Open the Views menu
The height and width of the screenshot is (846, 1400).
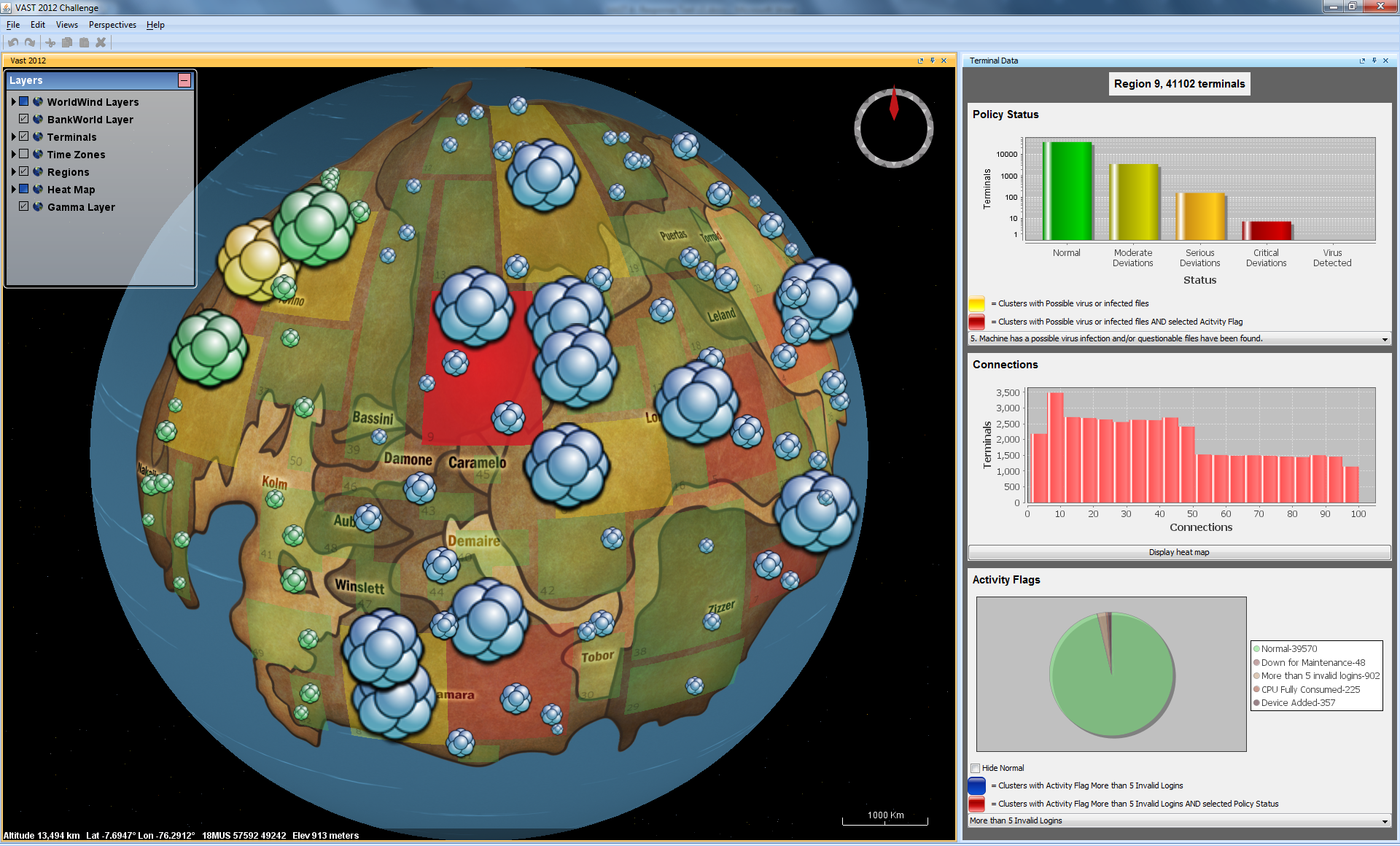point(66,25)
